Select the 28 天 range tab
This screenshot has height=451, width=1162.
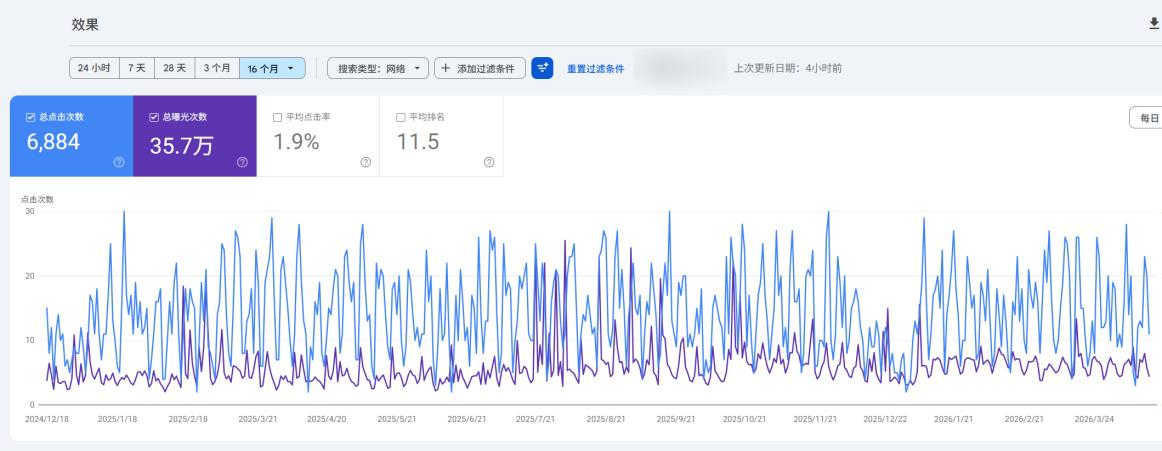point(174,68)
